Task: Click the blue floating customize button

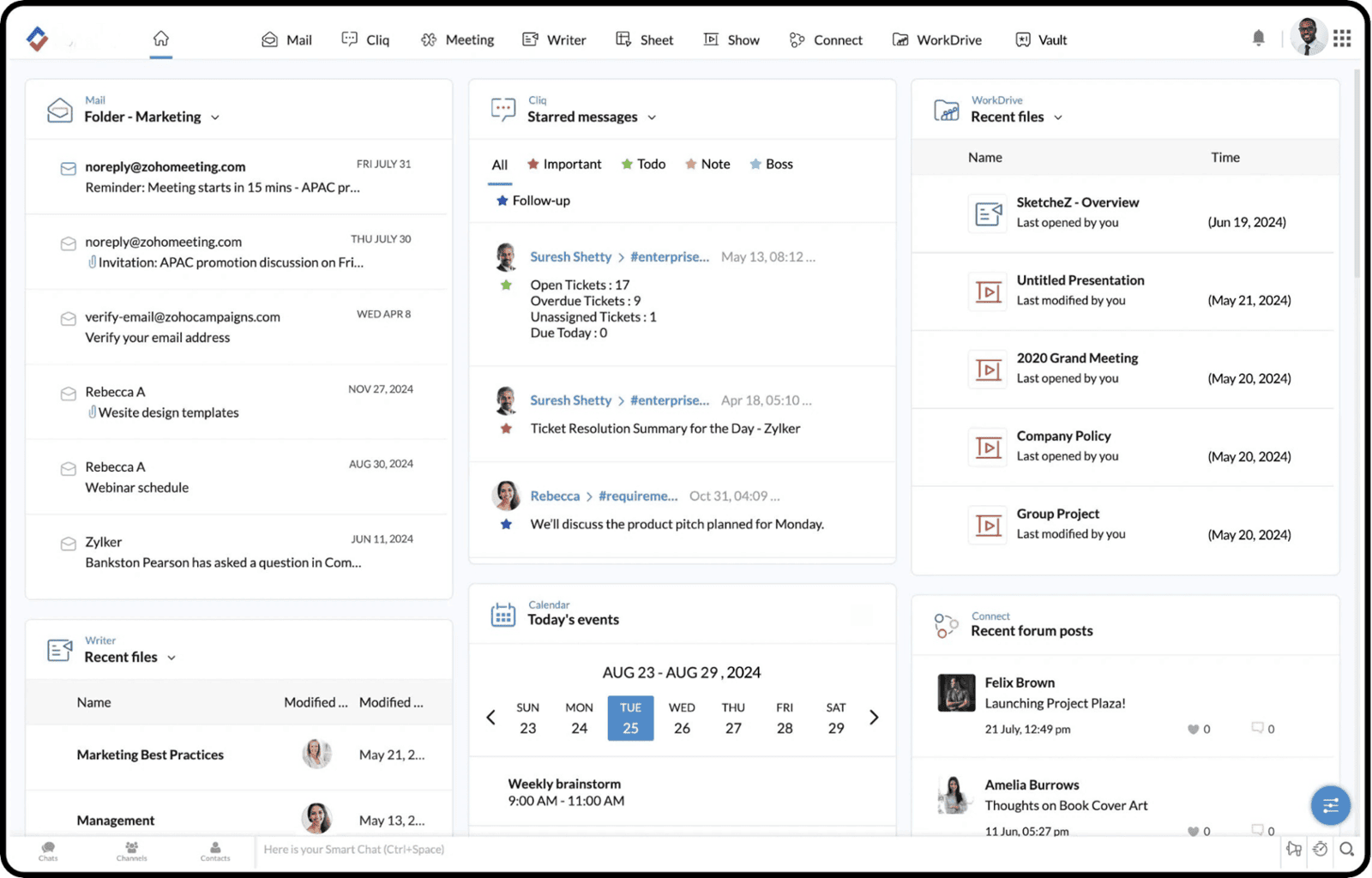Action: pos(1330,804)
